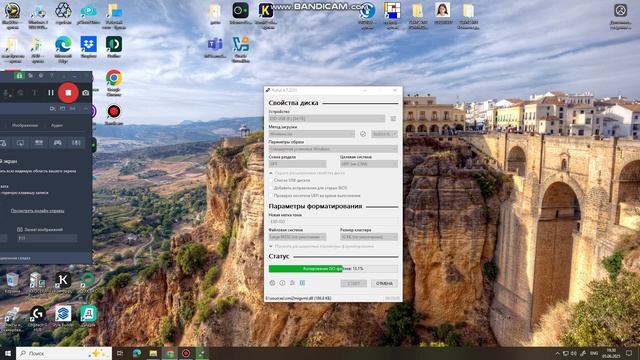
Task: Stop the Bandicam recording with red stop button
Action: point(68,93)
